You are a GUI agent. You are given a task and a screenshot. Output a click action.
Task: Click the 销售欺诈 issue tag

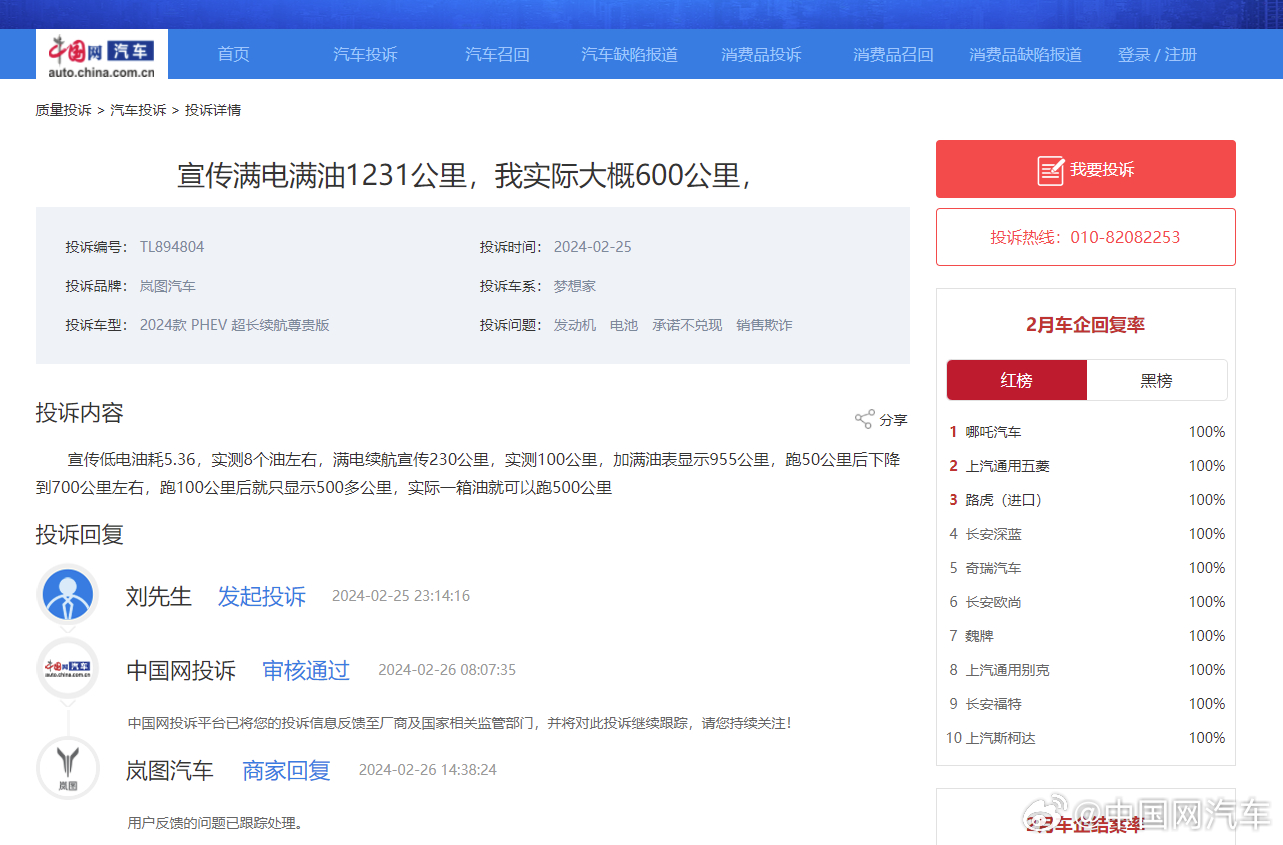(x=764, y=325)
